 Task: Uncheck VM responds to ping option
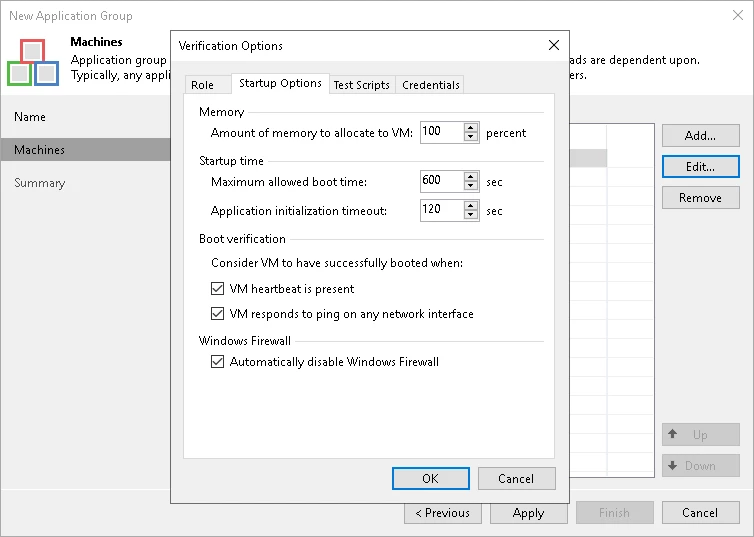218,314
